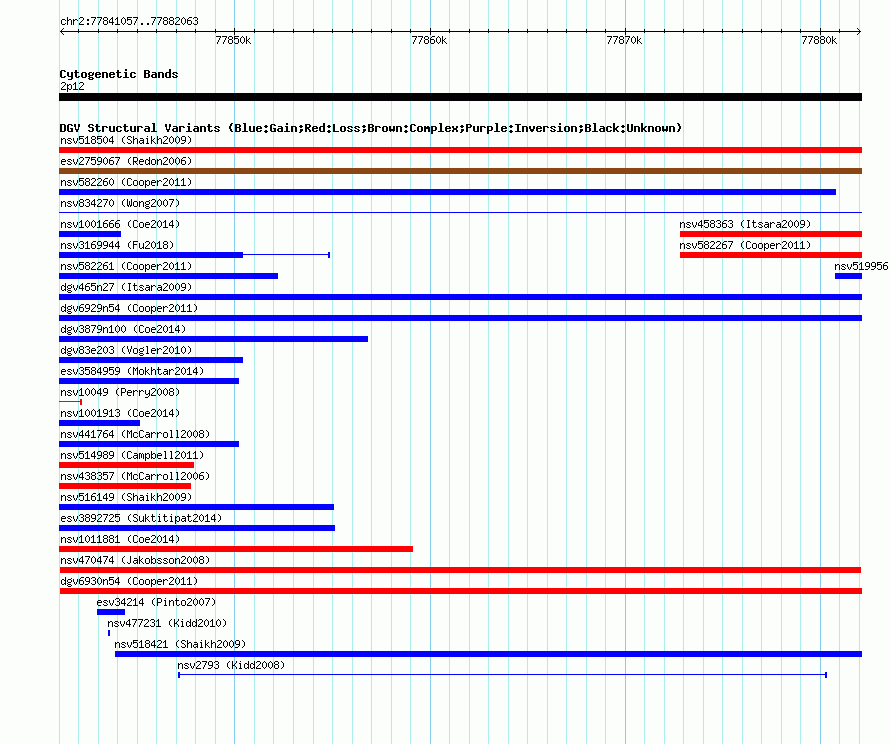
Task: Click esv3584959 (Mokhtar2014) label
Action: [132, 371]
